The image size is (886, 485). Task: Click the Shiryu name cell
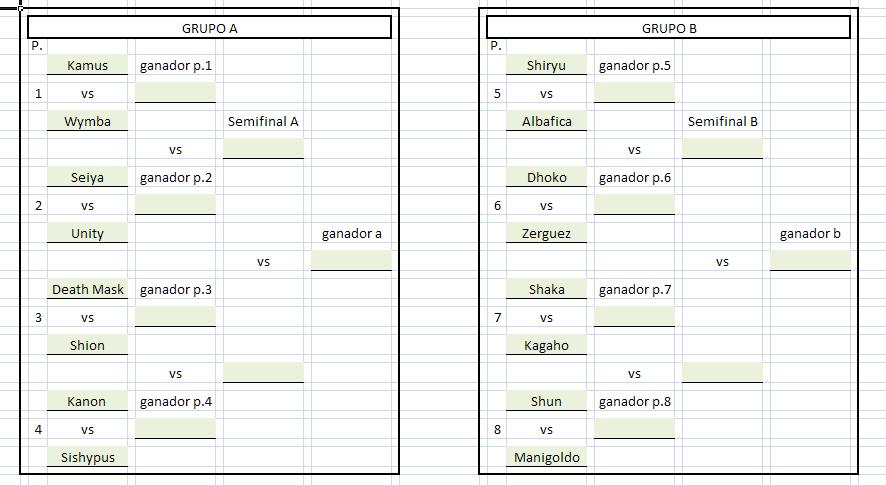(546, 65)
